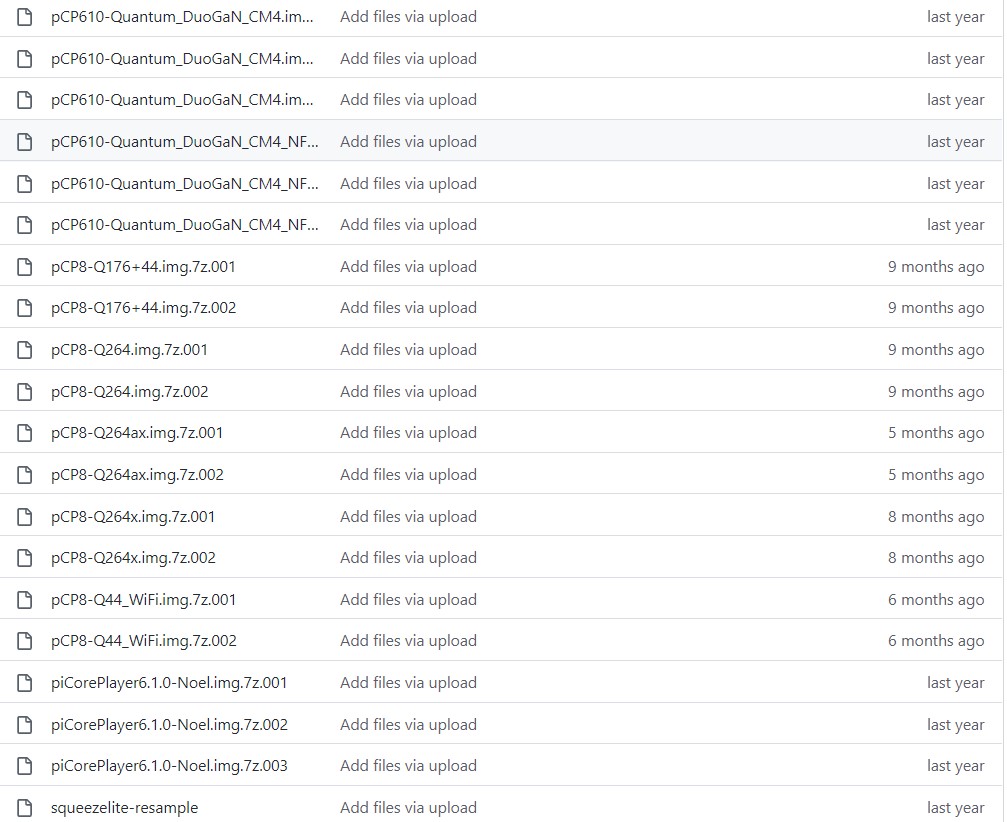Image resolution: width=1007 pixels, height=822 pixels.
Task: Click the file icon next to pCP8-Q264.img.7z.001
Action: coord(24,350)
